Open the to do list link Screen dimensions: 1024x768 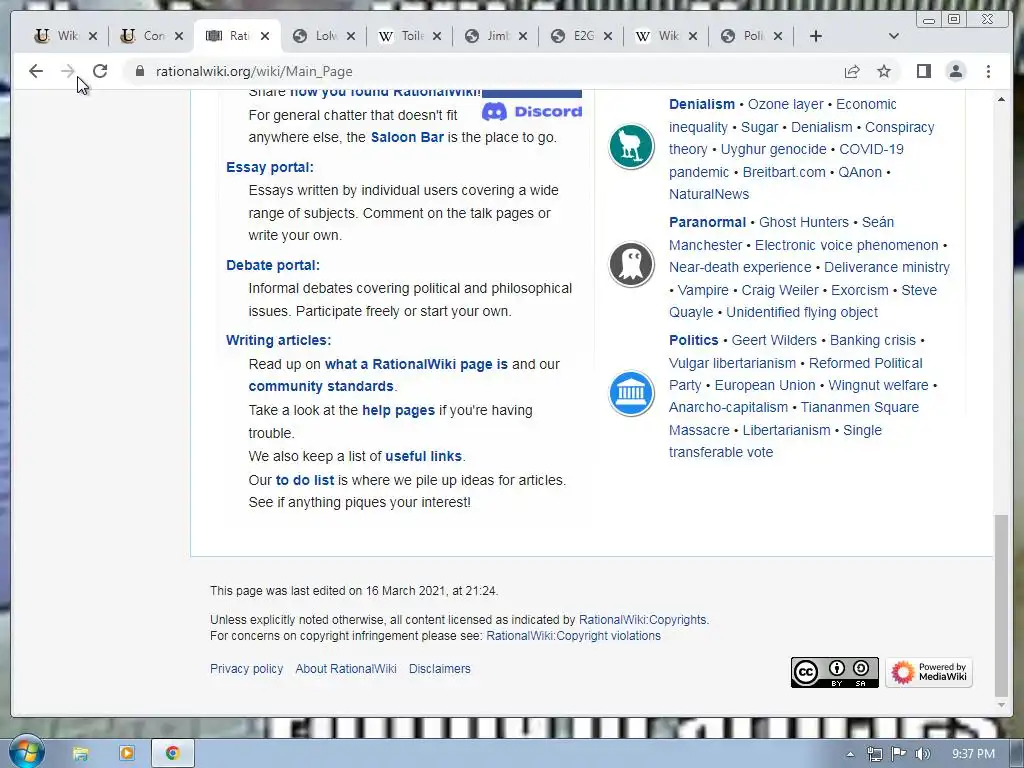point(305,480)
